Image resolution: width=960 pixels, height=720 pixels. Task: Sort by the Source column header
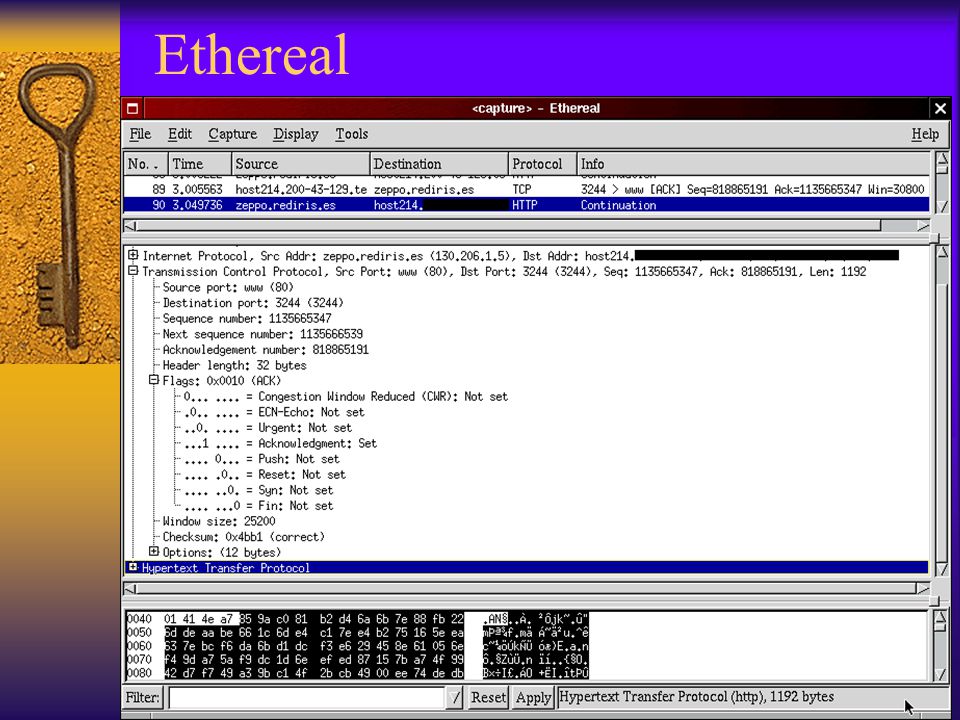(x=301, y=164)
